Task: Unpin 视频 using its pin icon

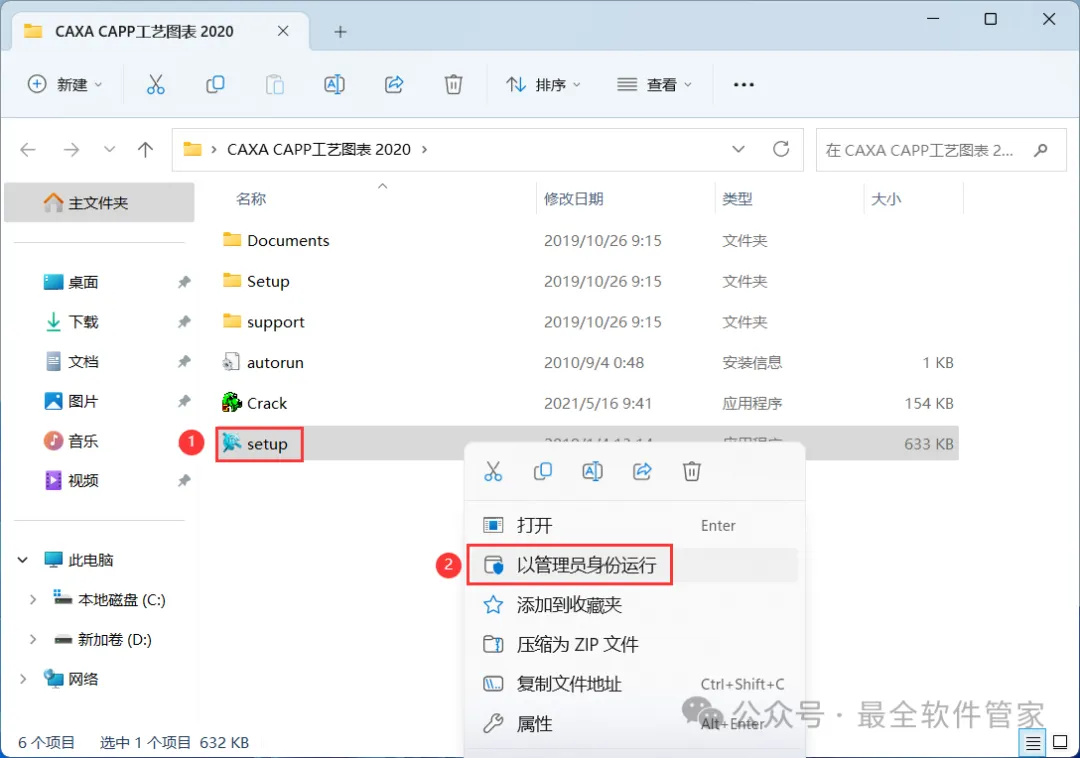Action: (184, 481)
